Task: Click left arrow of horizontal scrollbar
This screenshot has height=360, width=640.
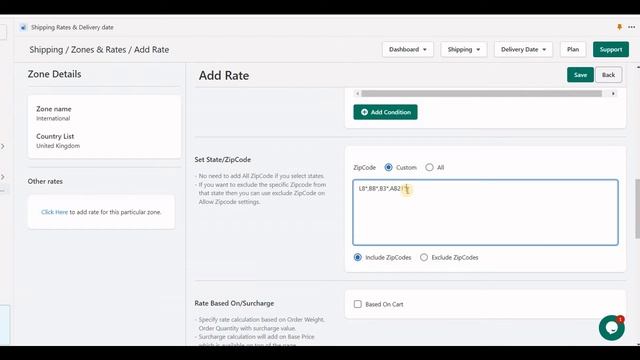Action: (x=358, y=93)
